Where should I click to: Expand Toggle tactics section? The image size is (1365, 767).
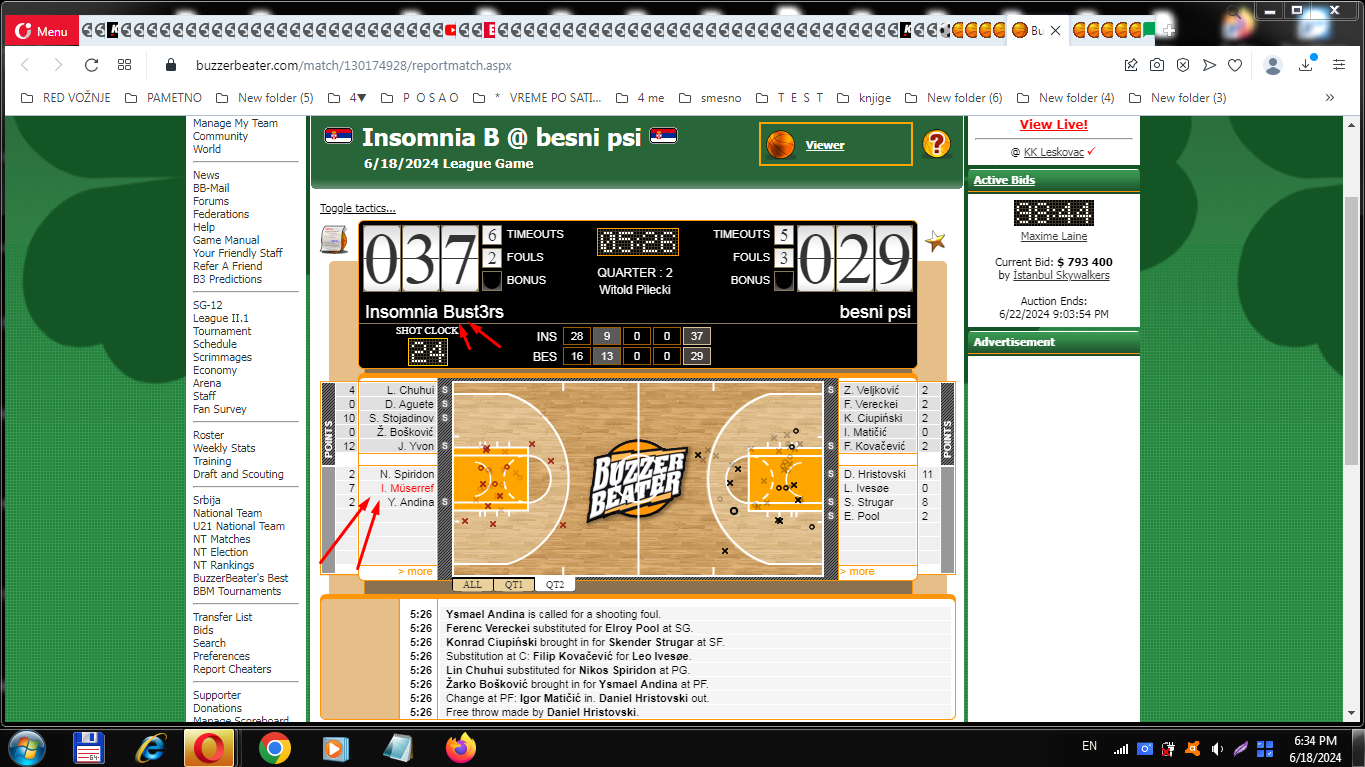click(x=357, y=208)
